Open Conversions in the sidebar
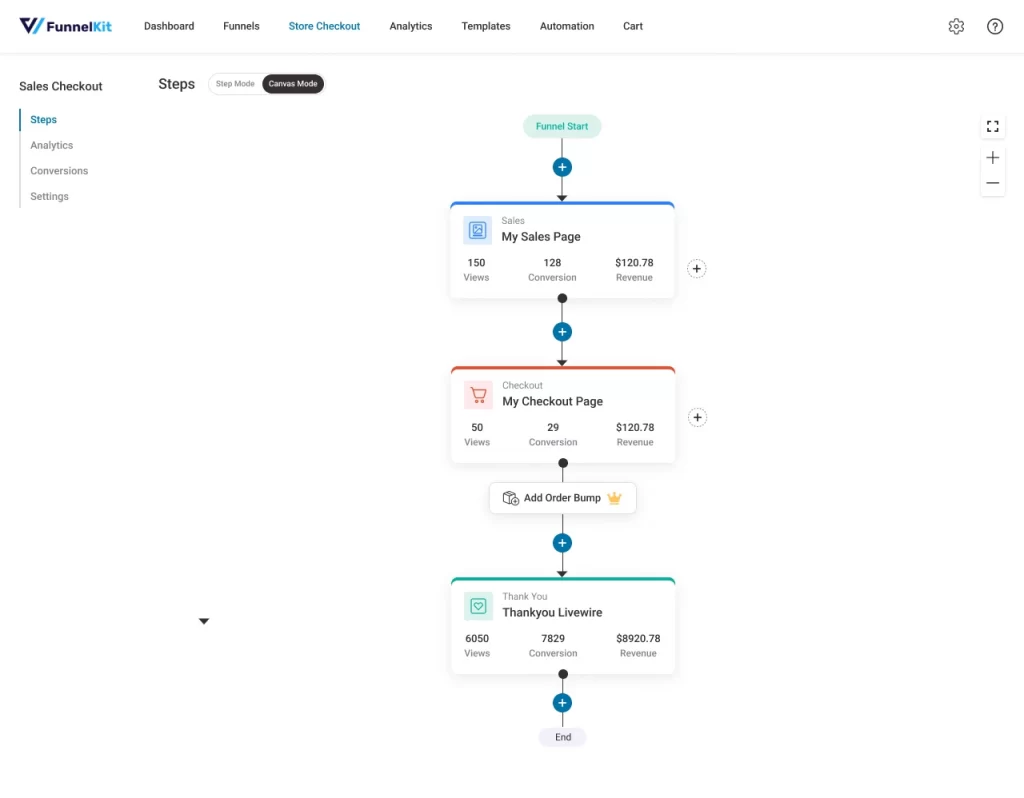The height and width of the screenshot is (798, 1024). (x=59, y=171)
